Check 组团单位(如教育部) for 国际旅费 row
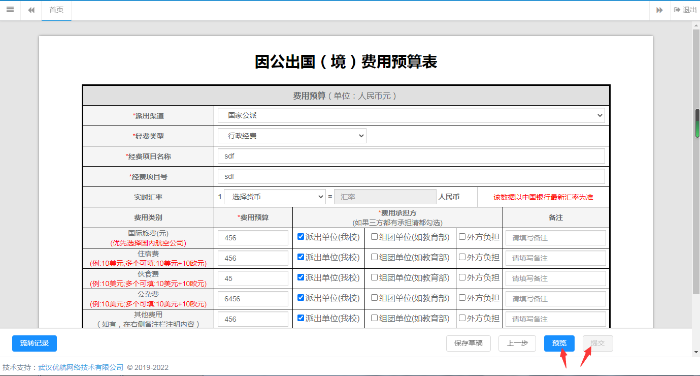Viewport: 700px width, 376px height. coord(375,237)
